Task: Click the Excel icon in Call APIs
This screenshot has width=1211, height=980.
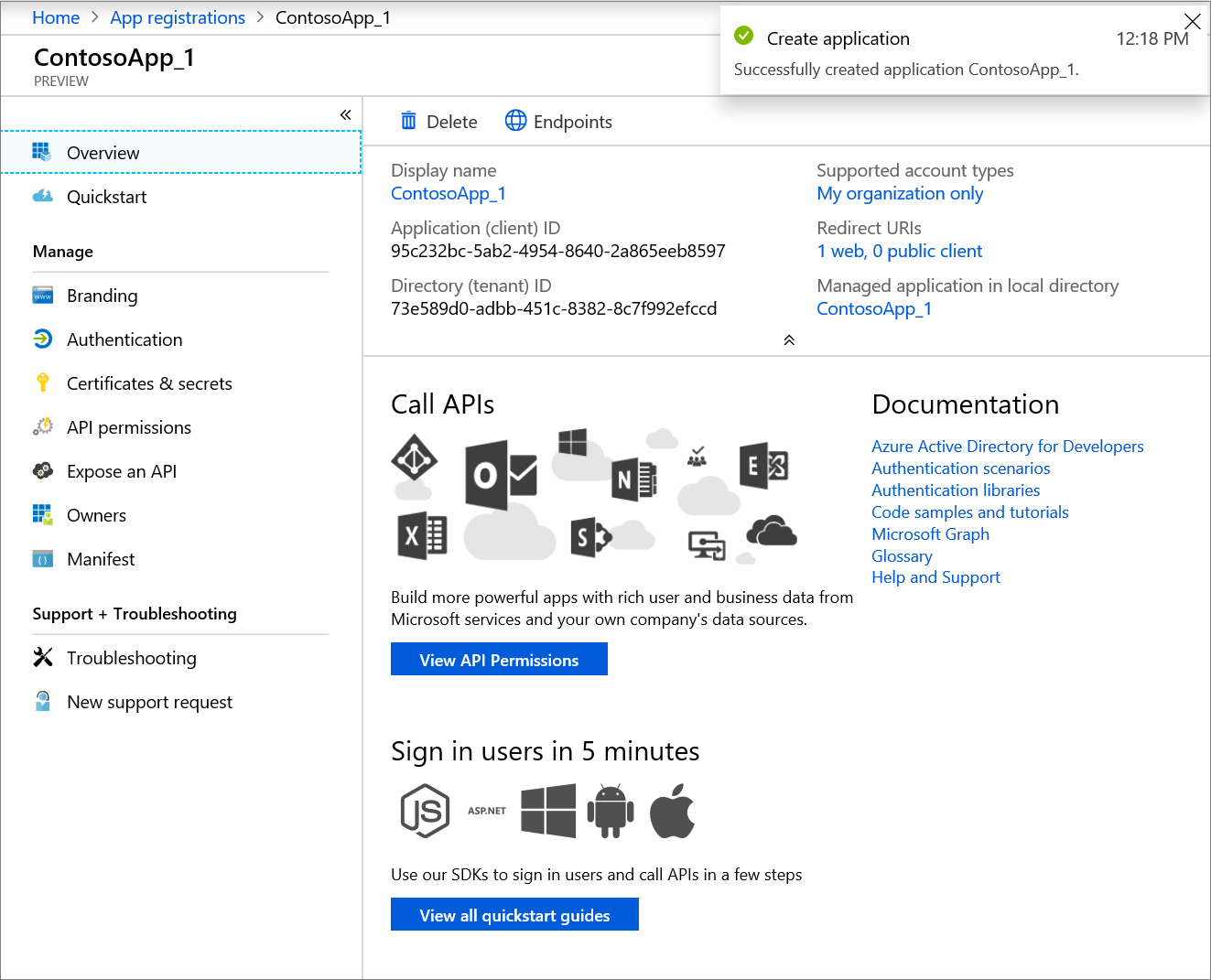Action: tap(422, 536)
